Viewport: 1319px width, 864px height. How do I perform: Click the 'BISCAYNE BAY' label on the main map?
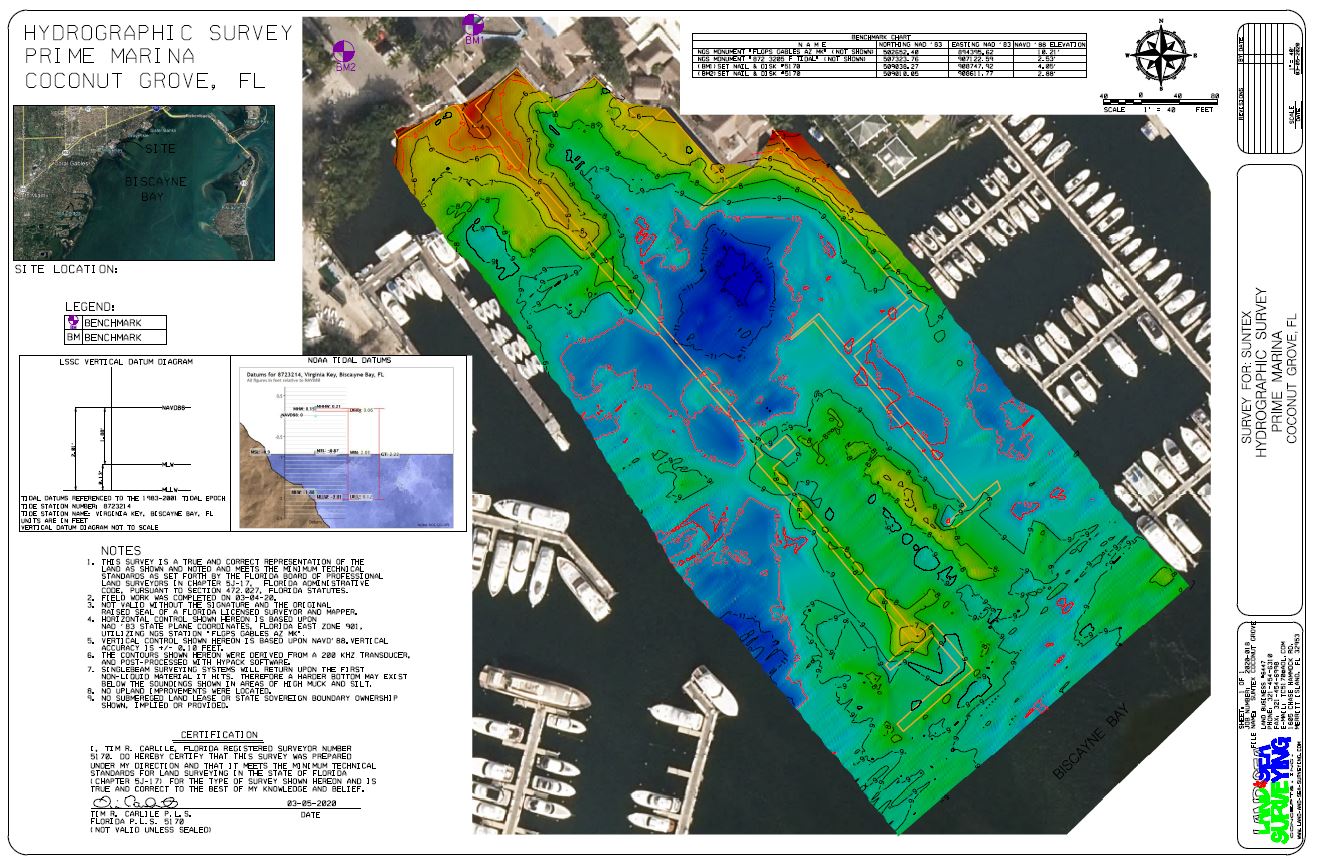click(1090, 740)
